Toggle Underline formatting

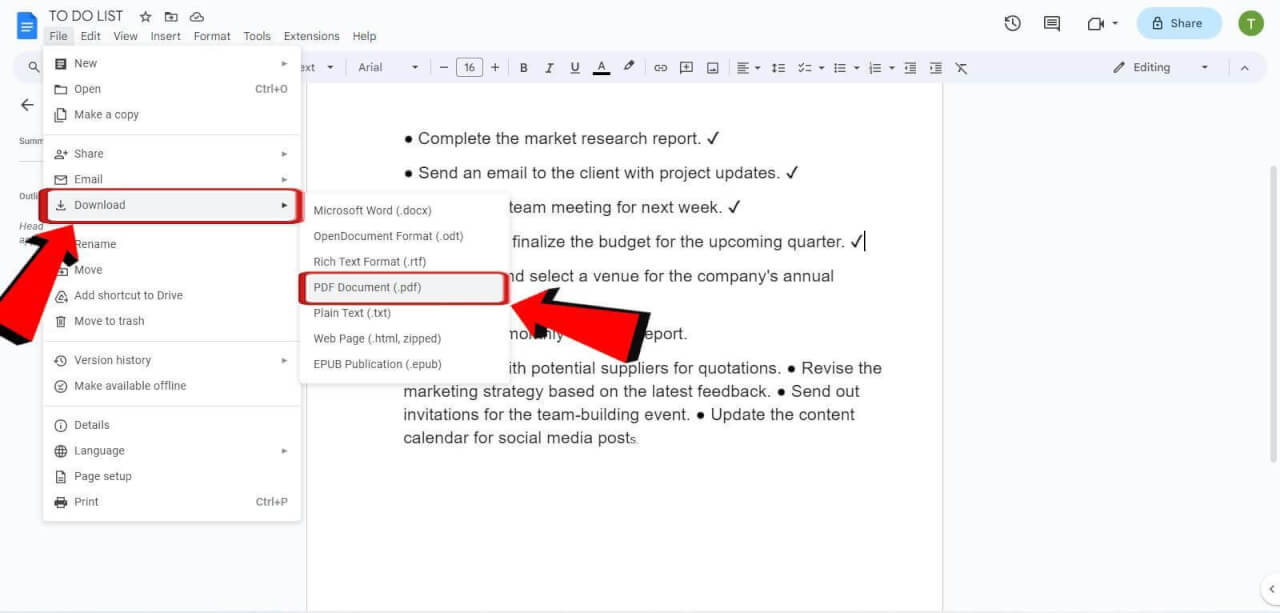(x=575, y=67)
